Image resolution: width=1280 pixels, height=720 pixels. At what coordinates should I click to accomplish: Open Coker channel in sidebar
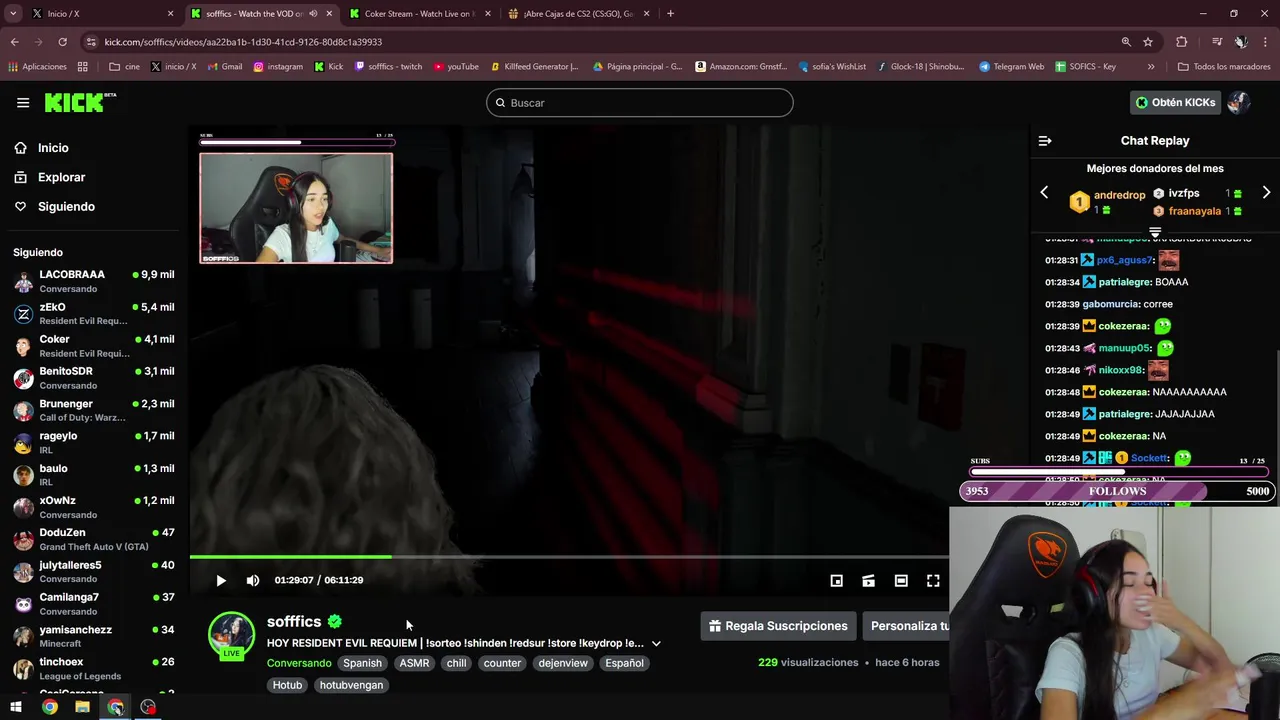94,346
